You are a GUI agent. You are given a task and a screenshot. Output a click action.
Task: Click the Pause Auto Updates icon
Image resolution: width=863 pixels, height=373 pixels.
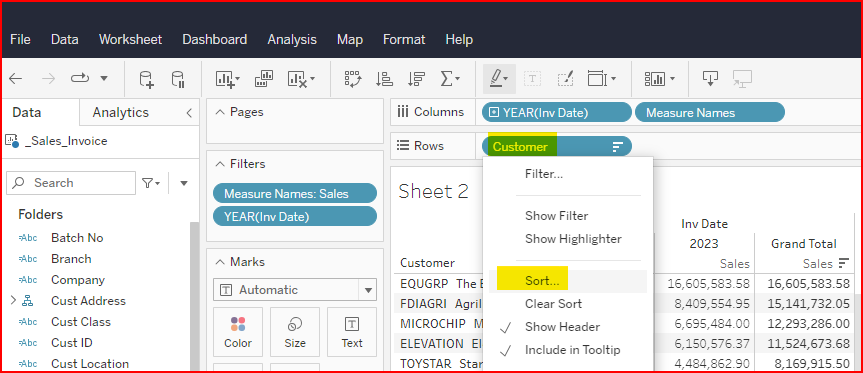(x=178, y=79)
